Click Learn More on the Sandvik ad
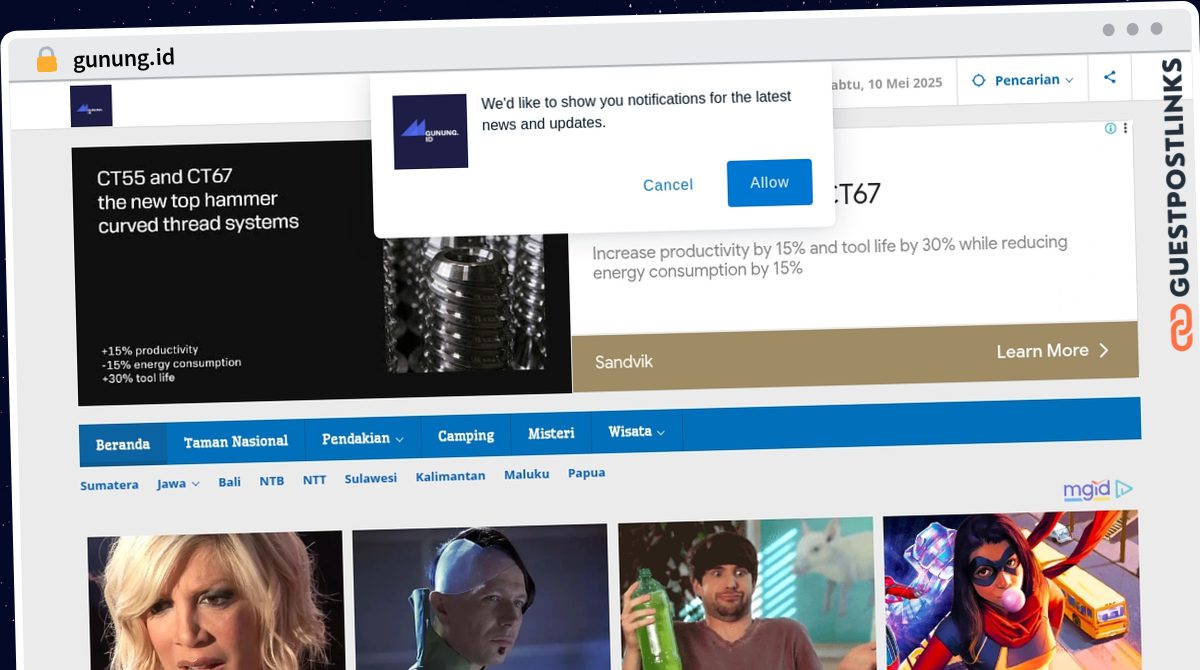The height and width of the screenshot is (670, 1200). (1053, 351)
